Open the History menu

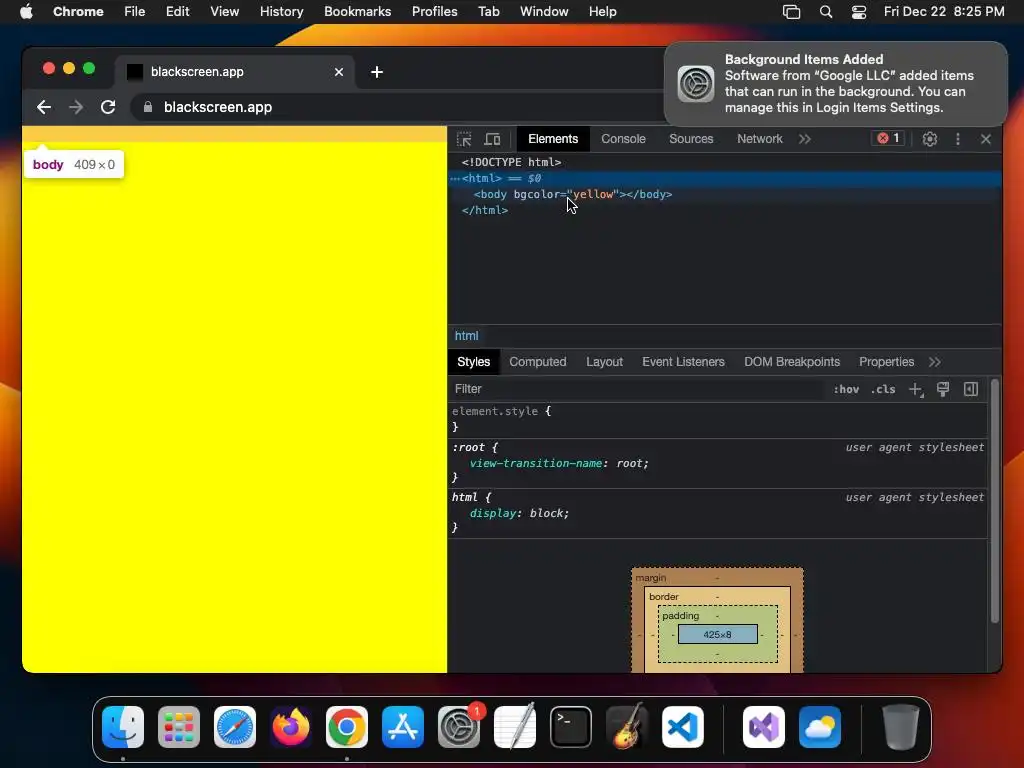coord(281,12)
